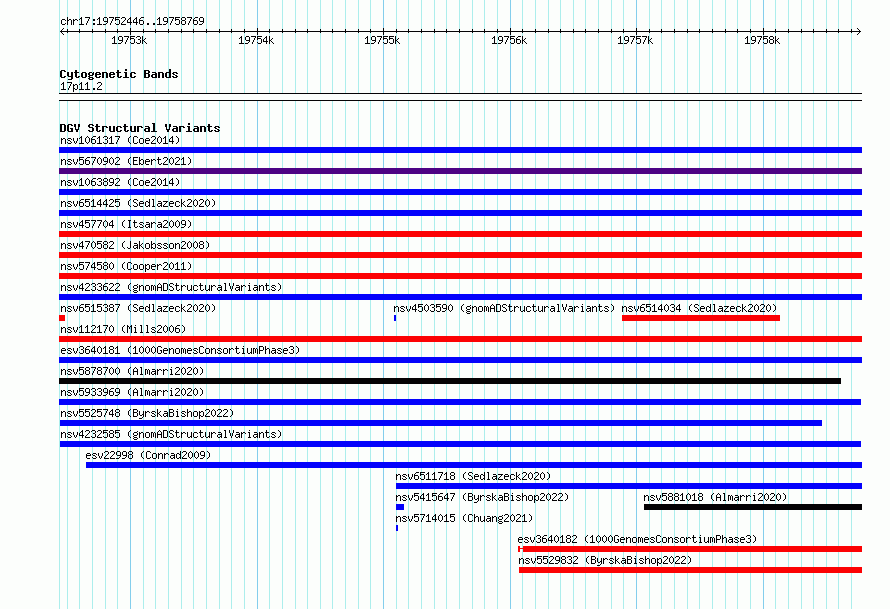Image resolution: width=890 pixels, height=609 pixels.
Task: Open the nsv5933969 (Almarri2020) label
Action: [132, 392]
